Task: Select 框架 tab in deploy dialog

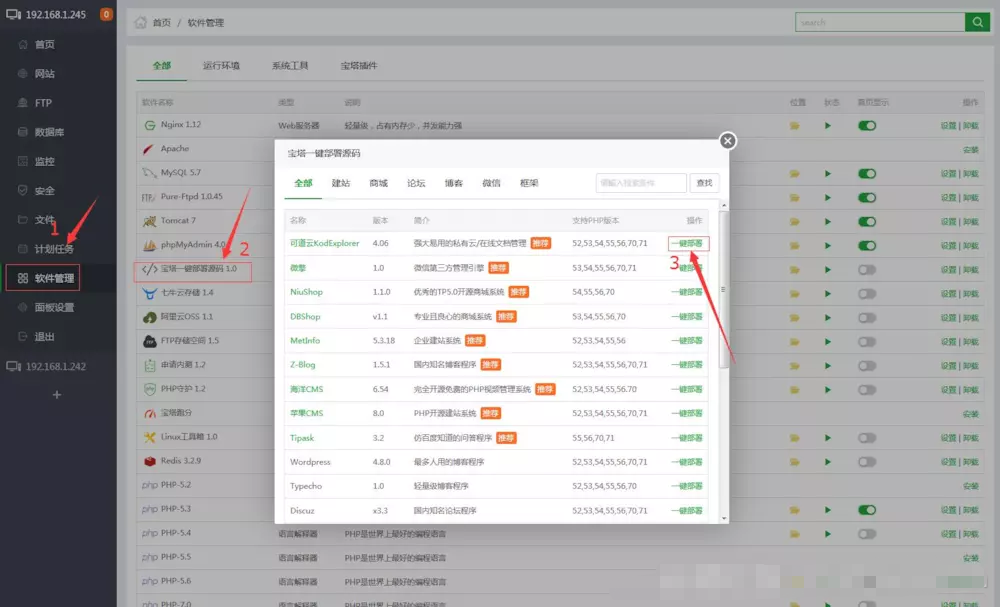Action: [529, 183]
